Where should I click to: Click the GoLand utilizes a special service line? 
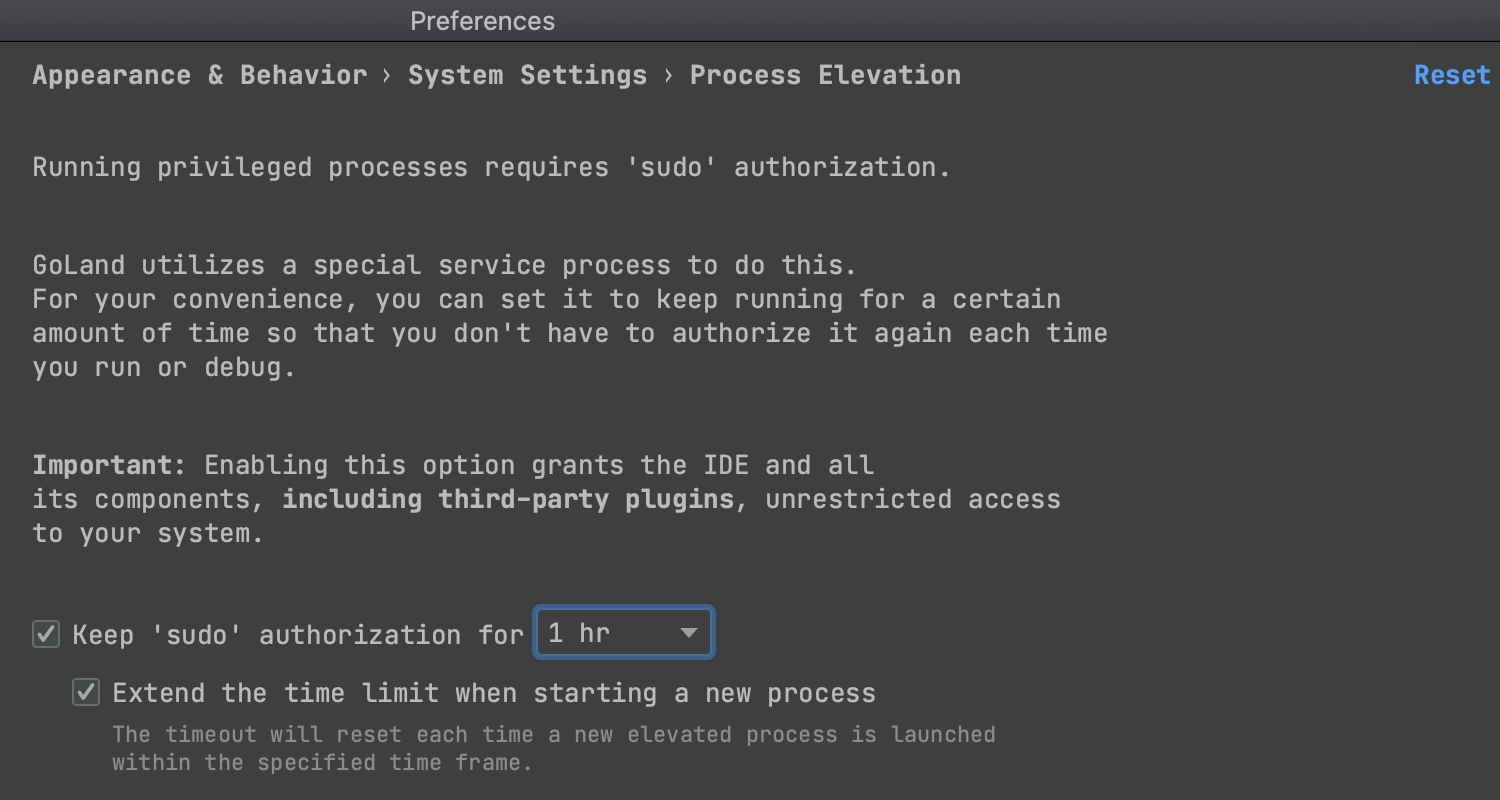coord(445,265)
